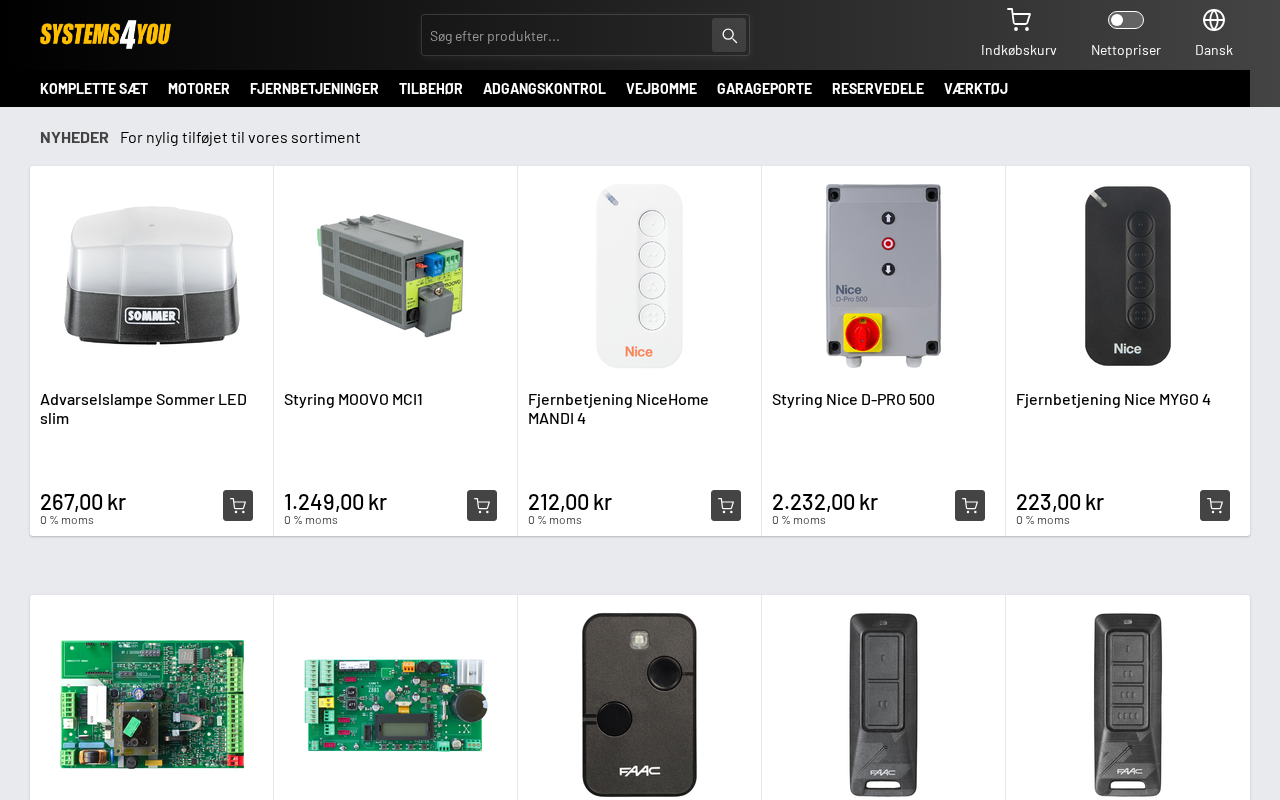1280x800 pixels.
Task: View the Sommer LED warning lamp image
Action: [152, 275]
